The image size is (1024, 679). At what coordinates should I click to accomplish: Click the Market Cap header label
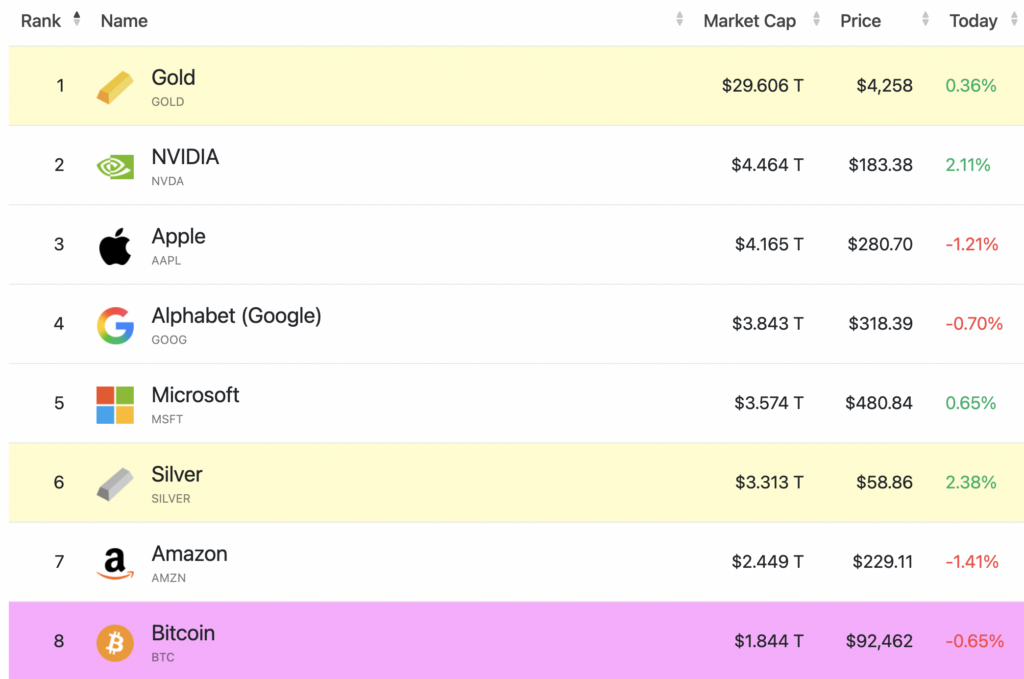point(750,21)
